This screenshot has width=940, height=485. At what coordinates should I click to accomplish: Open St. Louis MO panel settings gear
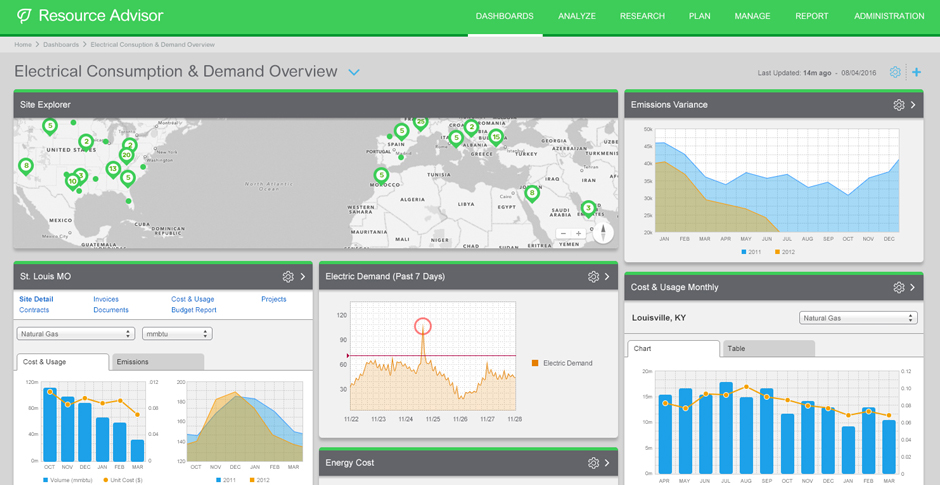tap(288, 276)
